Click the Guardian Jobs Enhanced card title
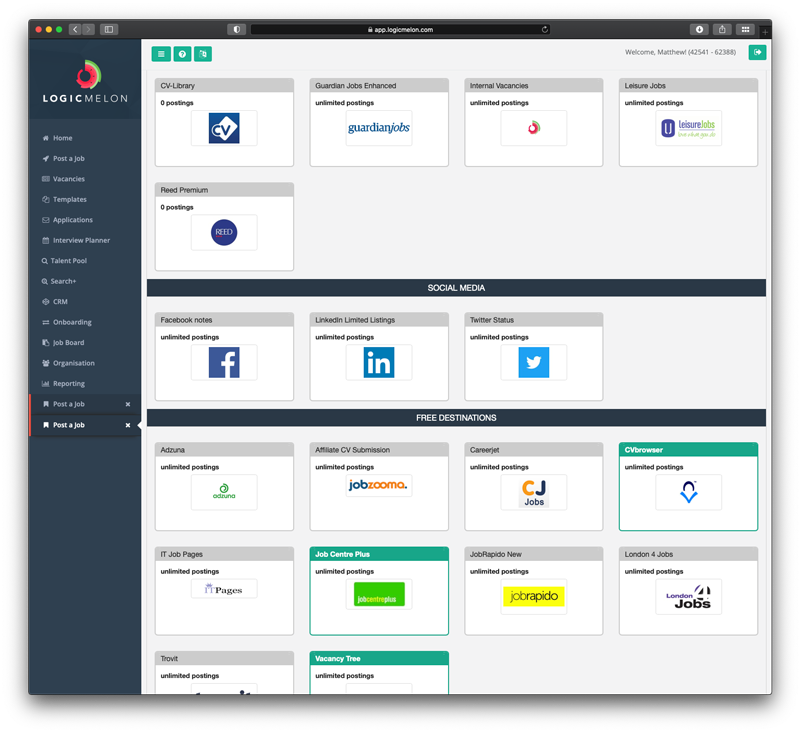Image resolution: width=800 pixels, height=732 pixels. pyautogui.click(x=356, y=86)
